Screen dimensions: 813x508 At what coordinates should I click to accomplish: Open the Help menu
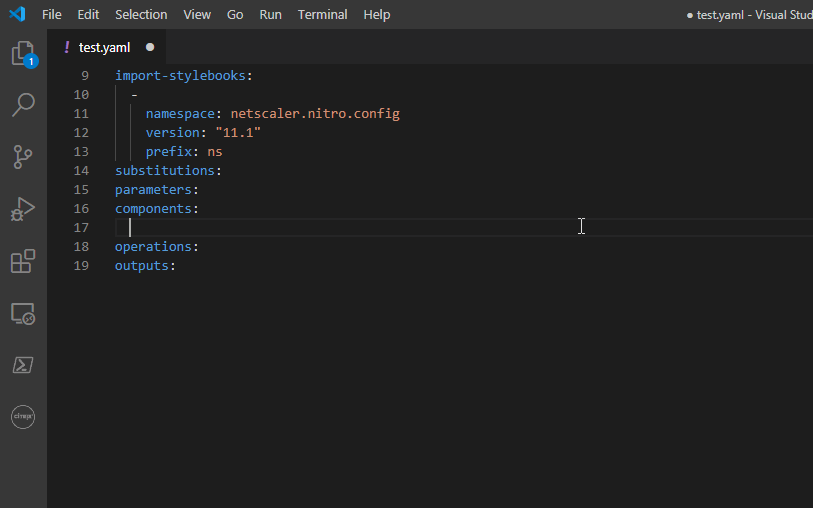coord(376,15)
